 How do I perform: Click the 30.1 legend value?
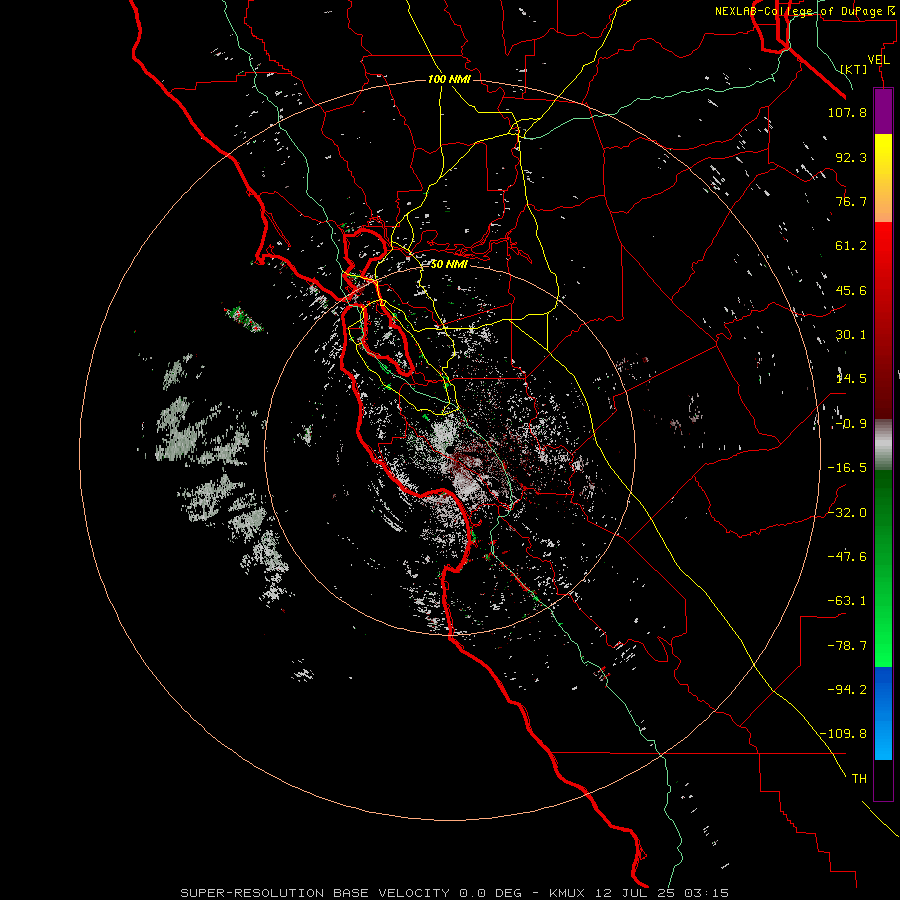(851, 335)
